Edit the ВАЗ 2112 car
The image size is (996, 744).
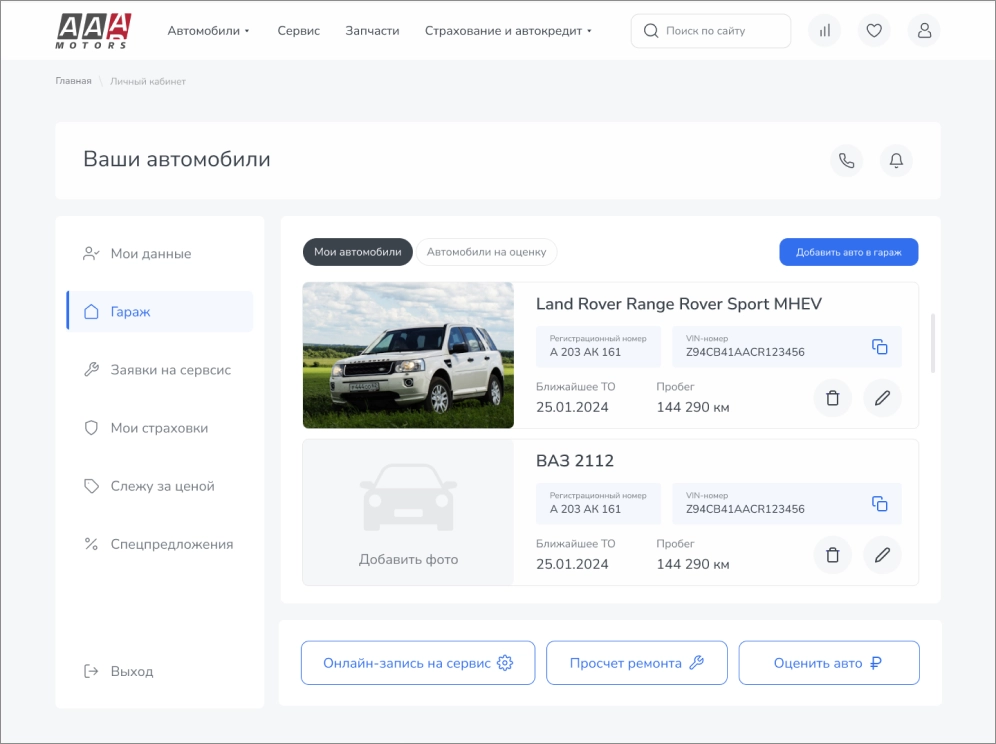882,555
